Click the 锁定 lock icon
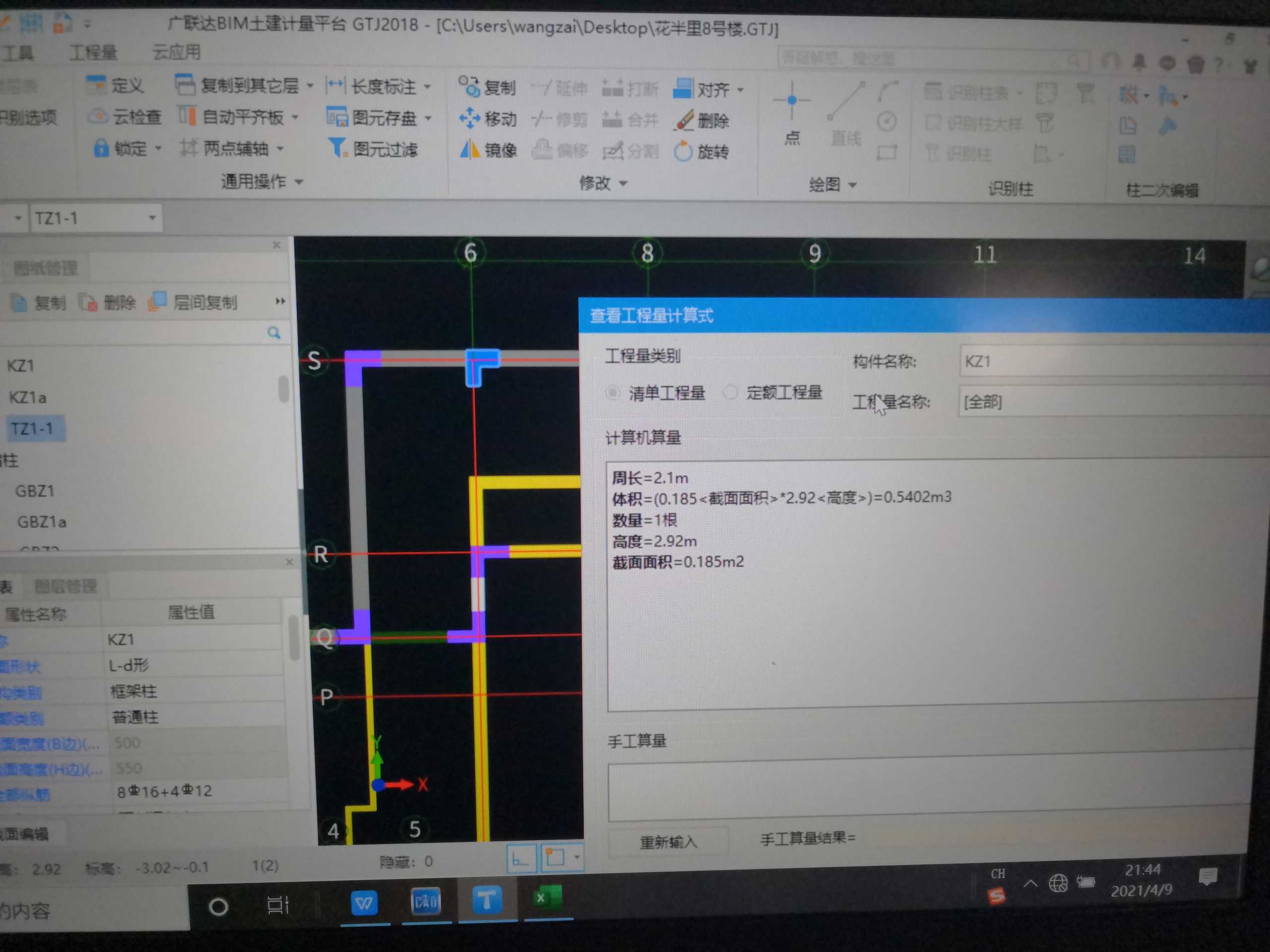The height and width of the screenshot is (952, 1270). coord(101,148)
